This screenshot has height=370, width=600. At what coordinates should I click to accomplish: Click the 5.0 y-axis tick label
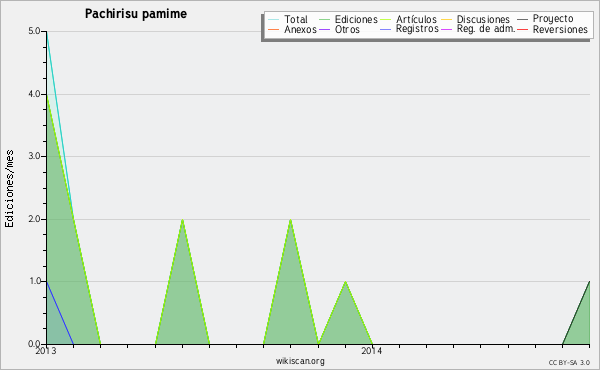pos(34,31)
